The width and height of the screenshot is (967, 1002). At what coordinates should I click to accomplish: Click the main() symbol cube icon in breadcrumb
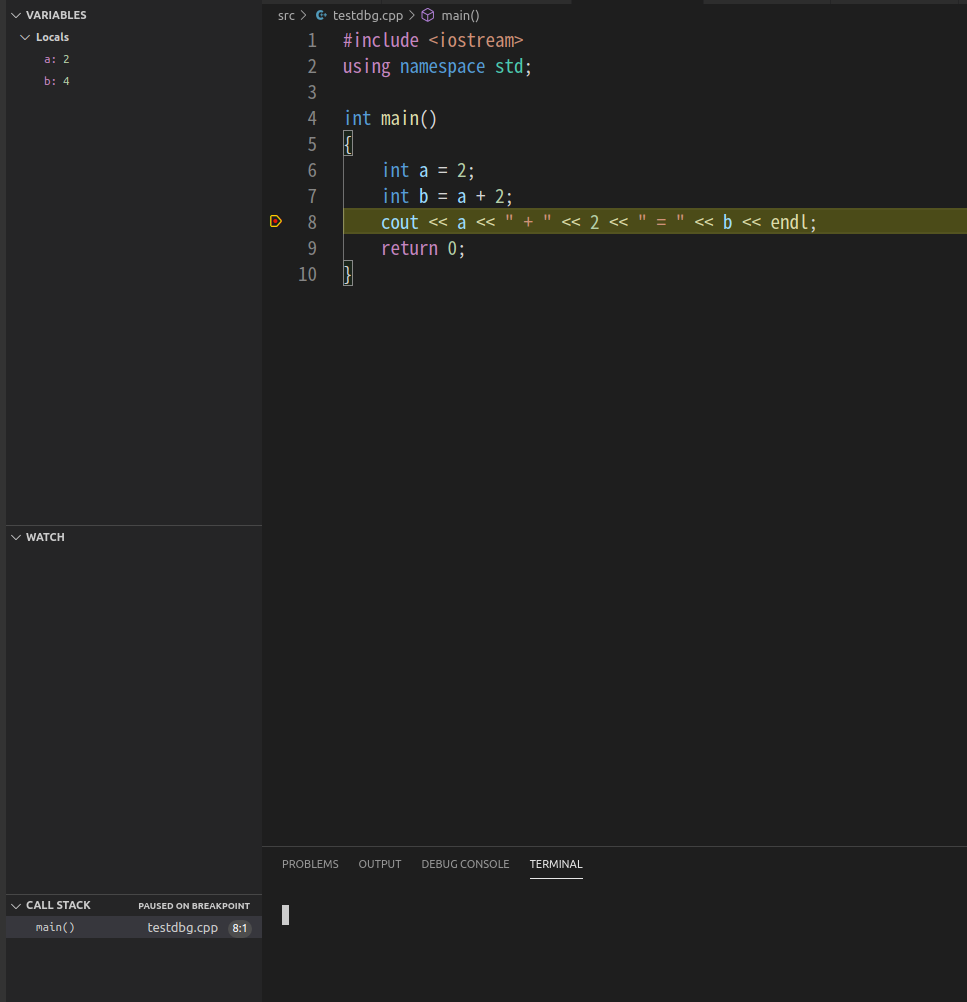click(428, 15)
